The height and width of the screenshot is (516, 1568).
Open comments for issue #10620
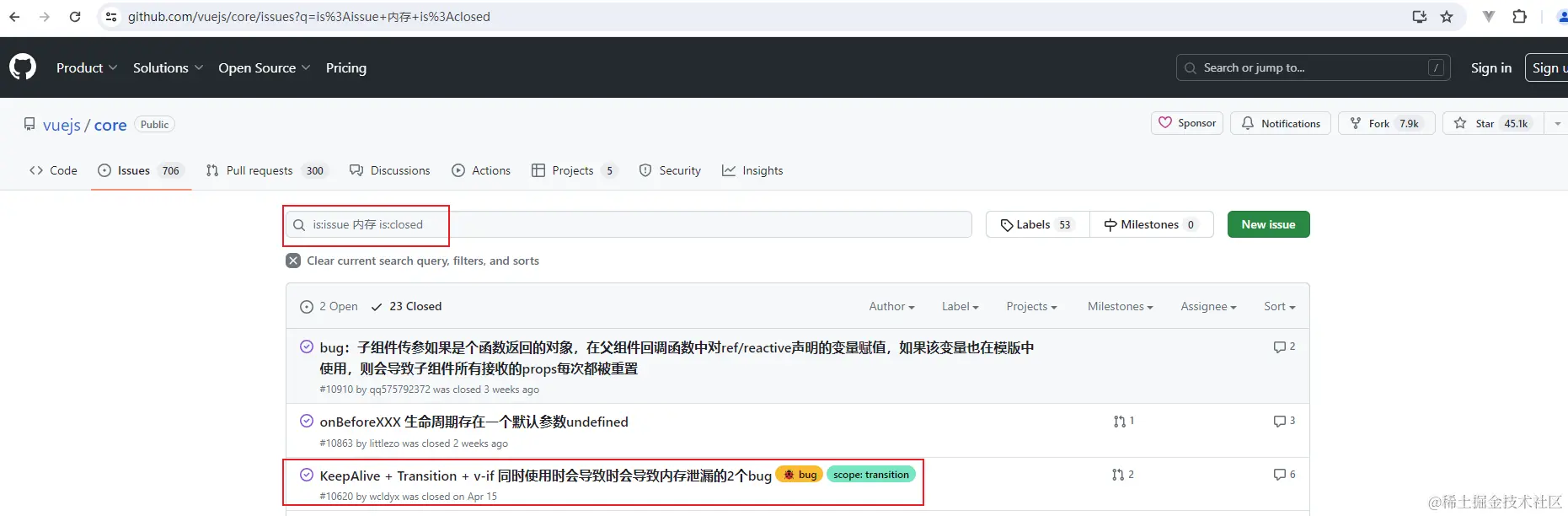tap(1284, 475)
